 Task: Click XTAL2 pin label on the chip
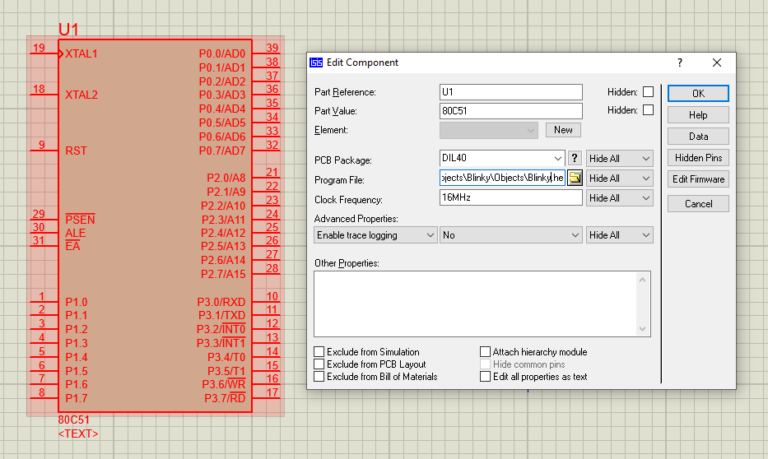click(x=81, y=95)
